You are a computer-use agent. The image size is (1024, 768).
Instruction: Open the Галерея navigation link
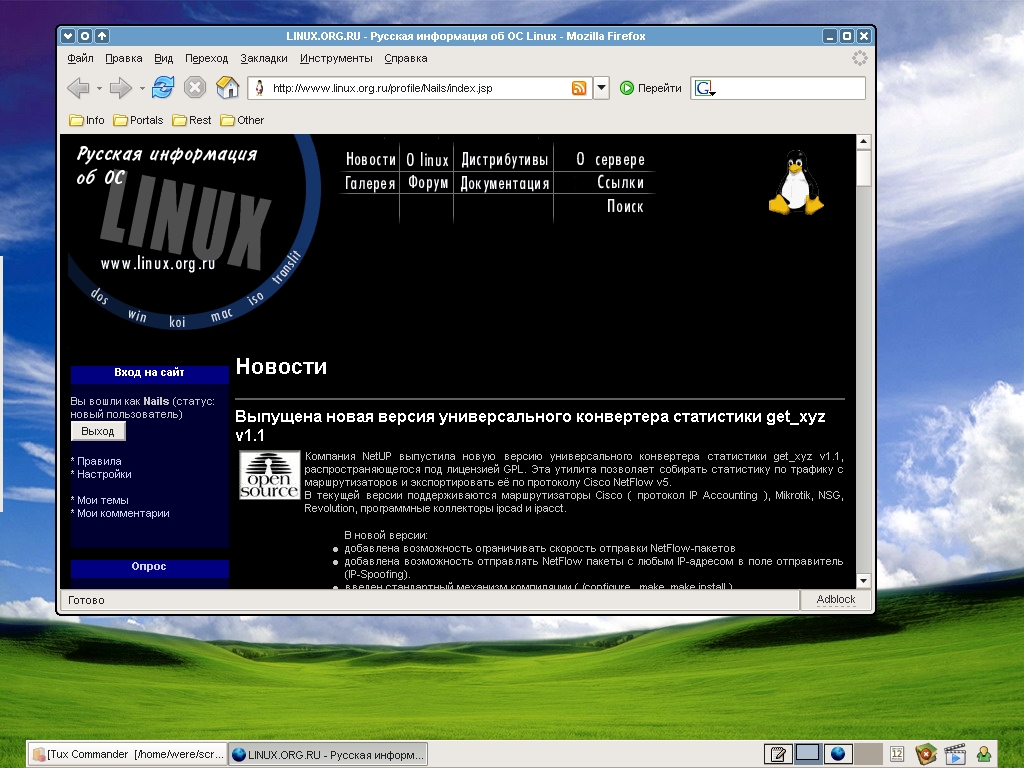point(370,183)
